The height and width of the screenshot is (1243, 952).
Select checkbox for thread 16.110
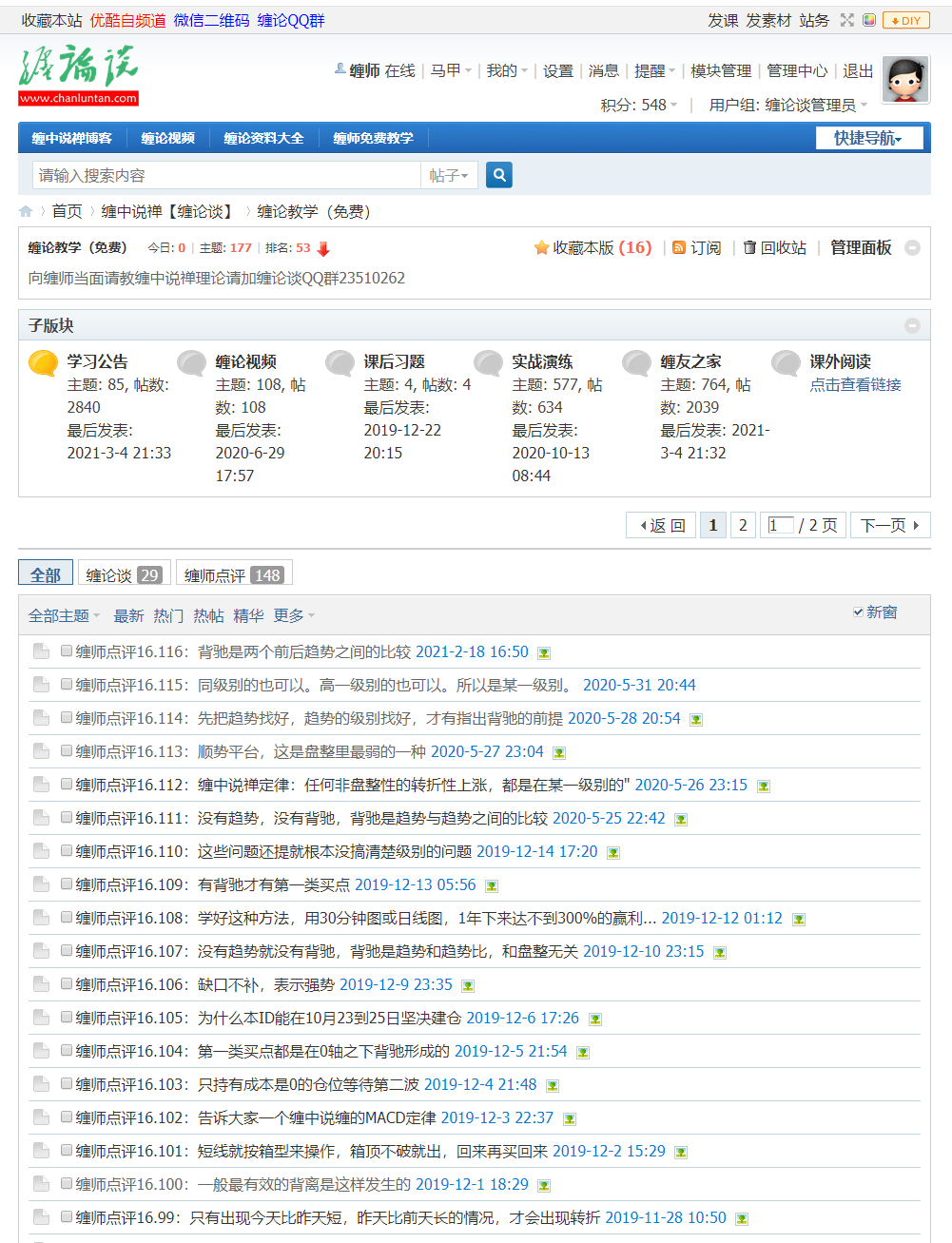67,851
